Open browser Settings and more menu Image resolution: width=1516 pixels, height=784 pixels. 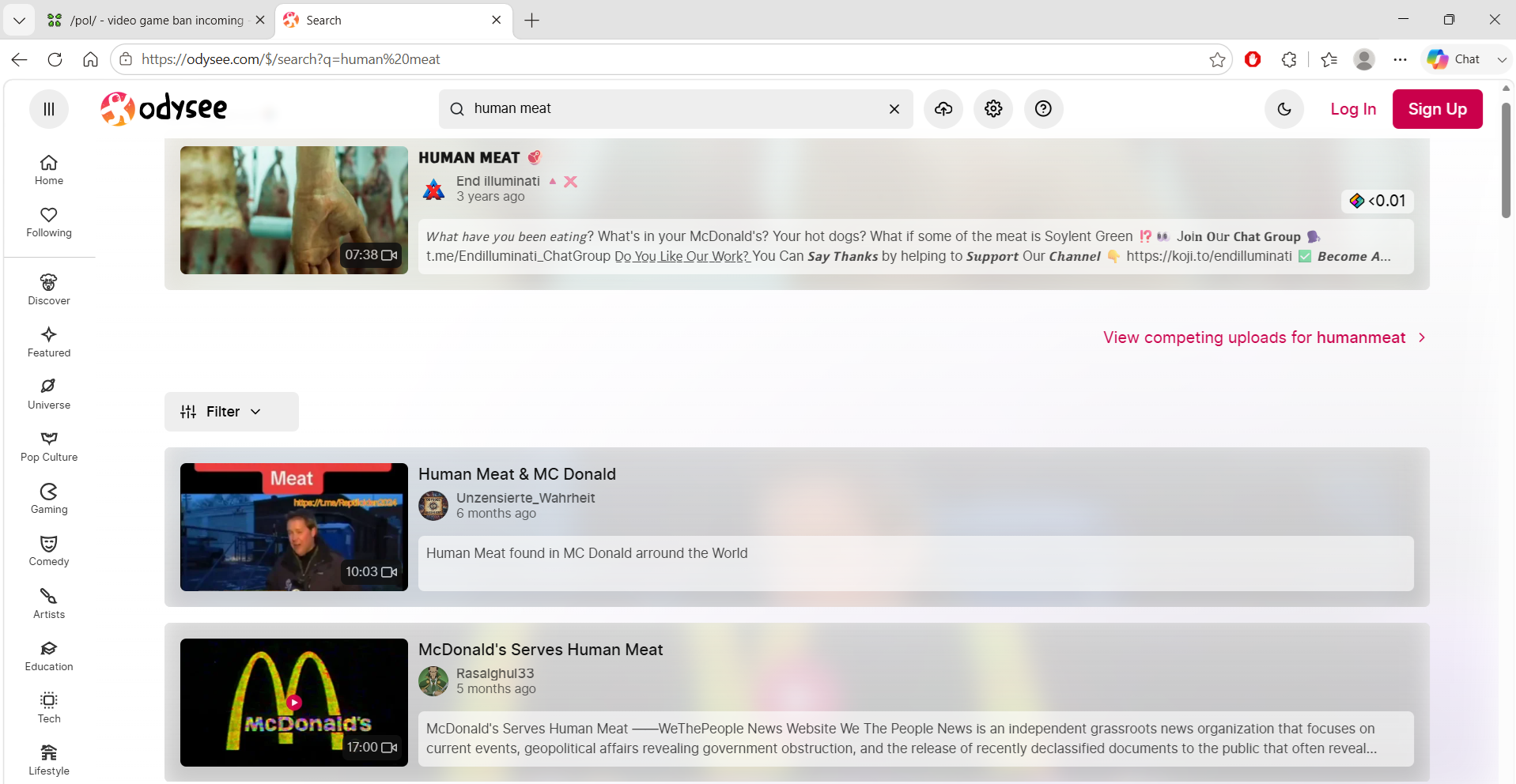point(1401,59)
